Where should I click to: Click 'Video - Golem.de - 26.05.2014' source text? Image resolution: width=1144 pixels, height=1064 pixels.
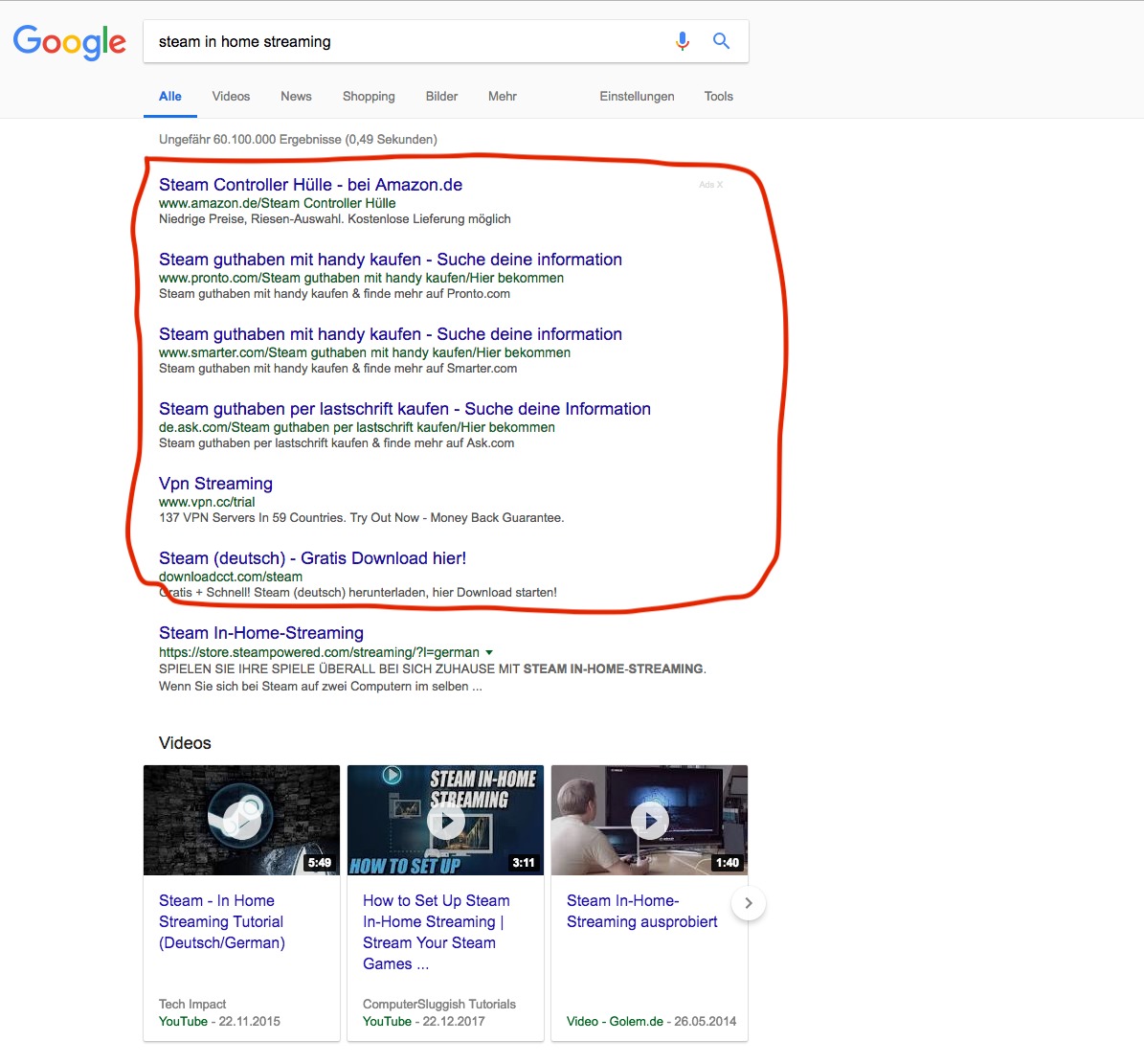click(x=652, y=1022)
